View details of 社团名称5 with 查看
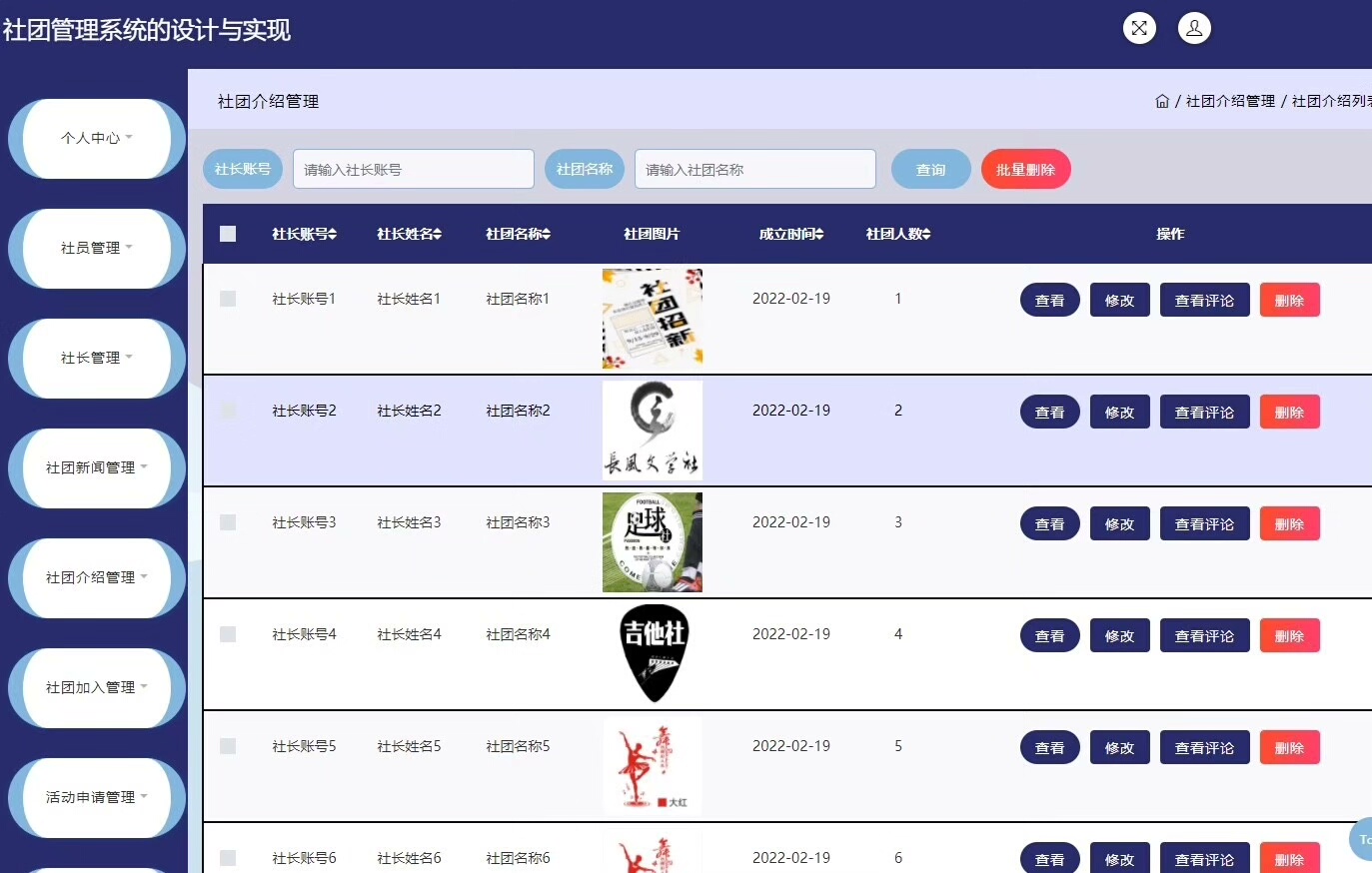The height and width of the screenshot is (873, 1372). [1050, 748]
